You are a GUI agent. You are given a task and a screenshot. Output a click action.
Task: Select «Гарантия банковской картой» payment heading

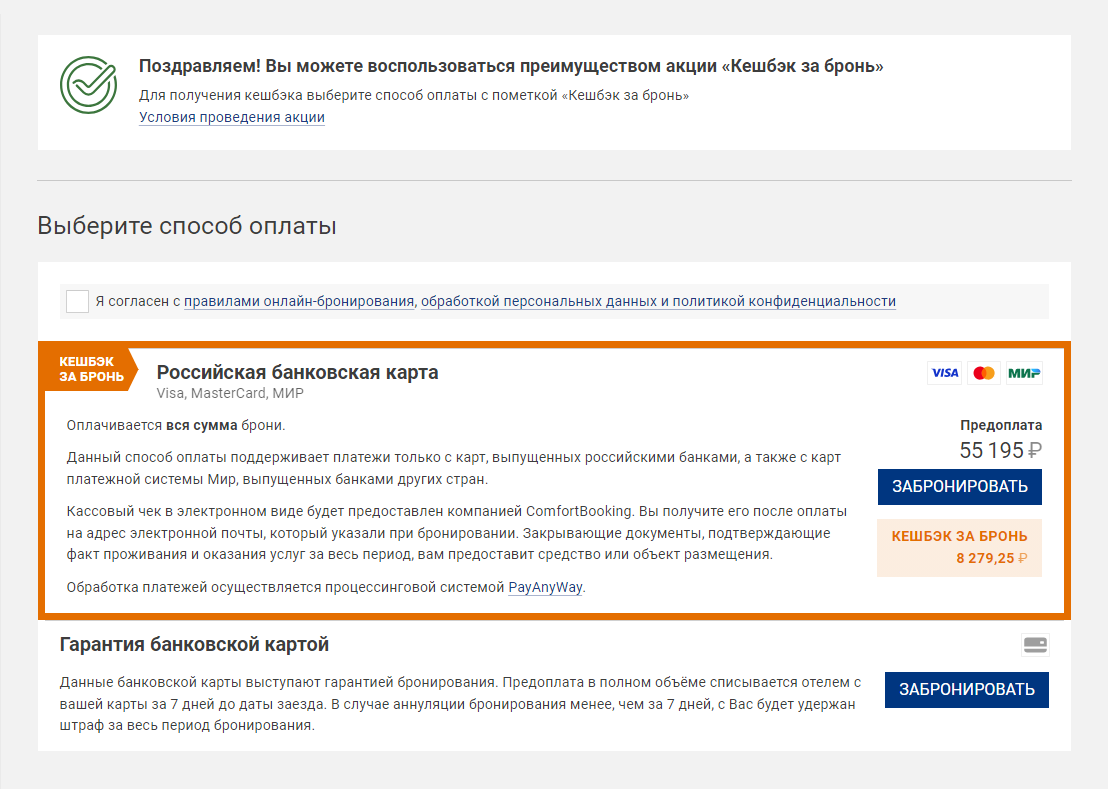194,644
